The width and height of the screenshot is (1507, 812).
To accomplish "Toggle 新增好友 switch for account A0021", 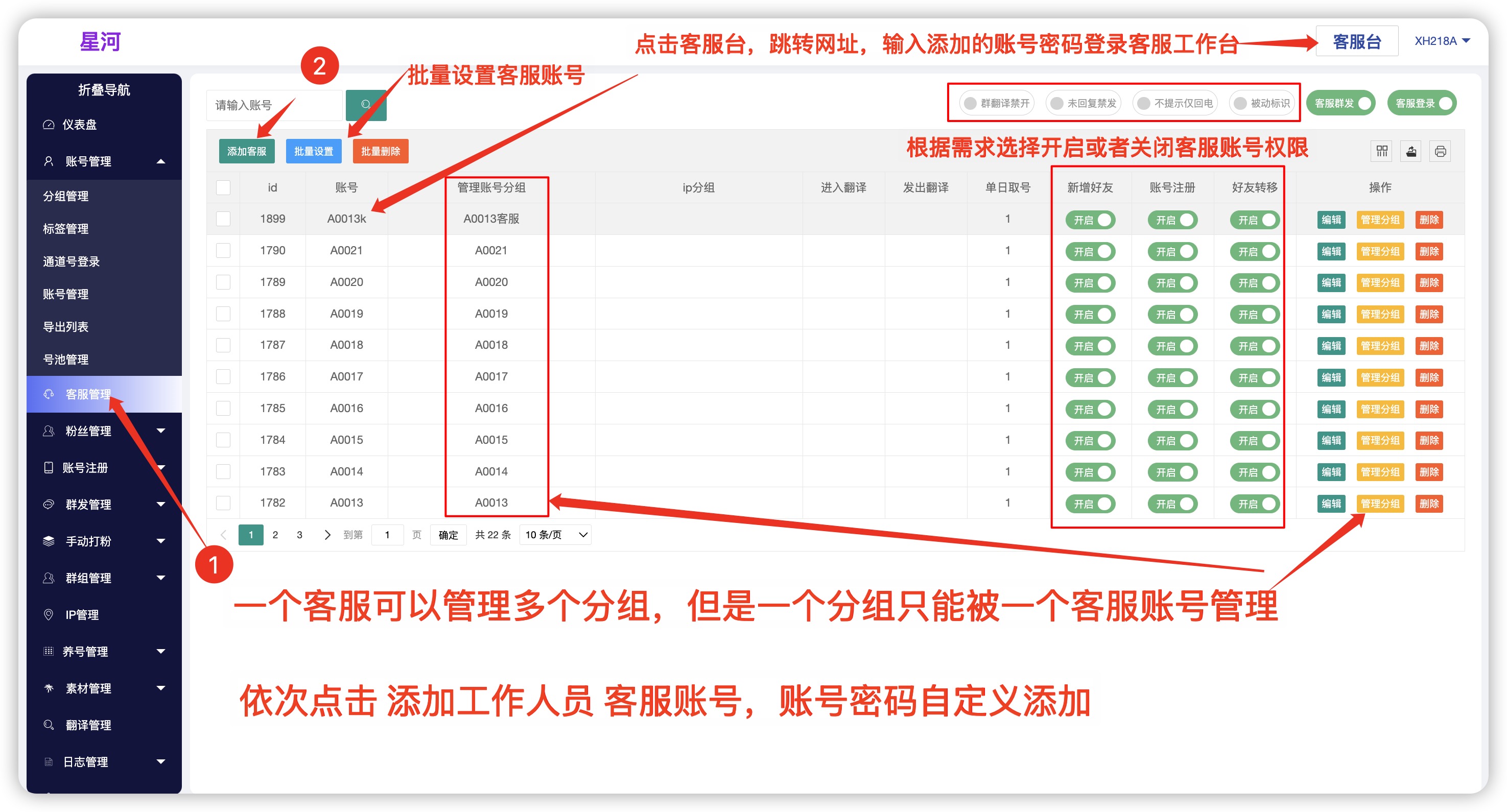I will pyautogui.click(x=1090, y=252).
